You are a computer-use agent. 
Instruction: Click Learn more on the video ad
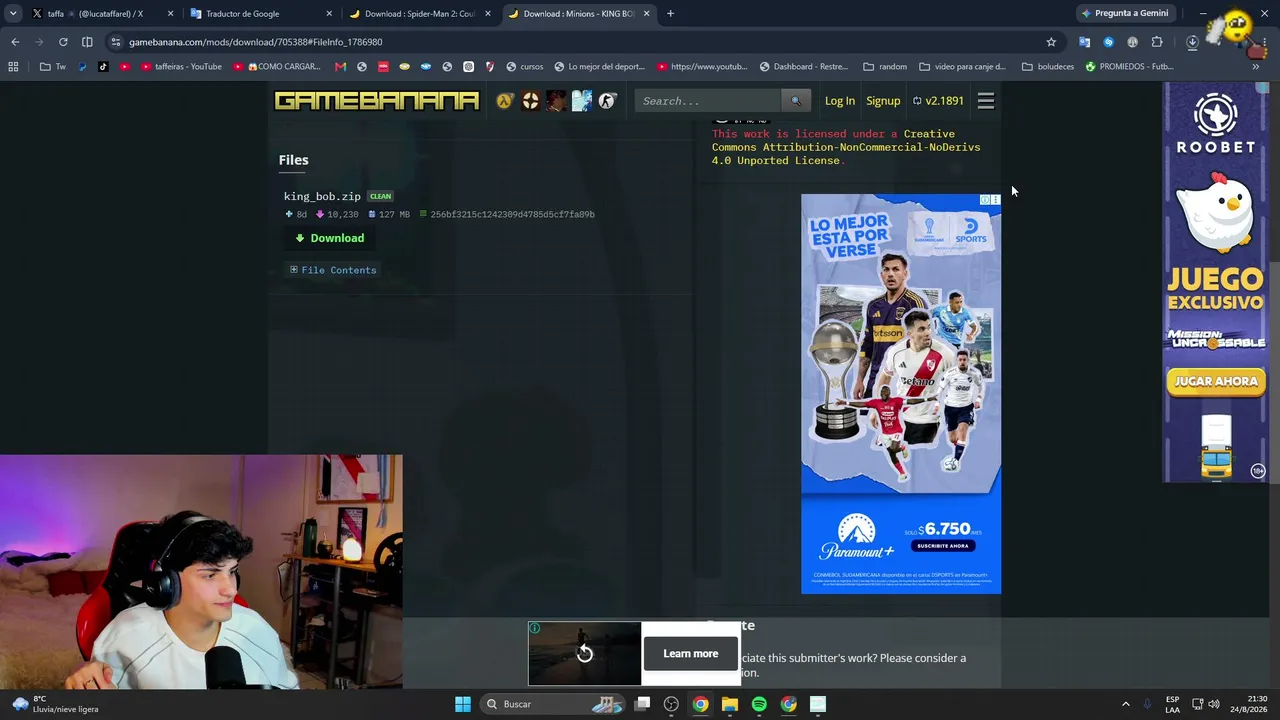coord(691,654)
